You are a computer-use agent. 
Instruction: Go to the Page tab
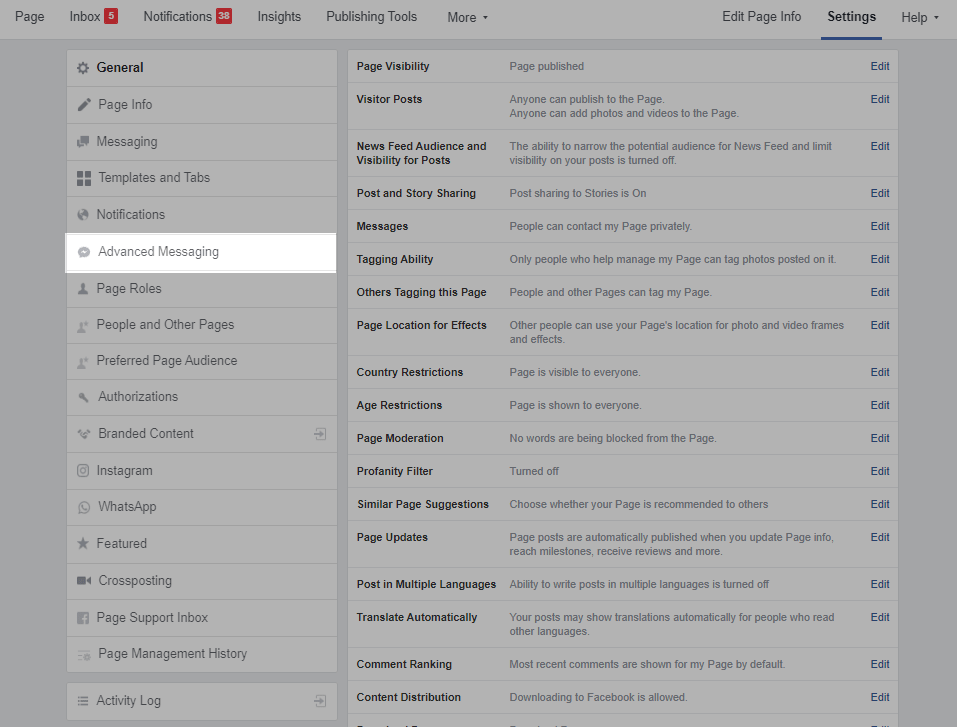tap(30, 16)
